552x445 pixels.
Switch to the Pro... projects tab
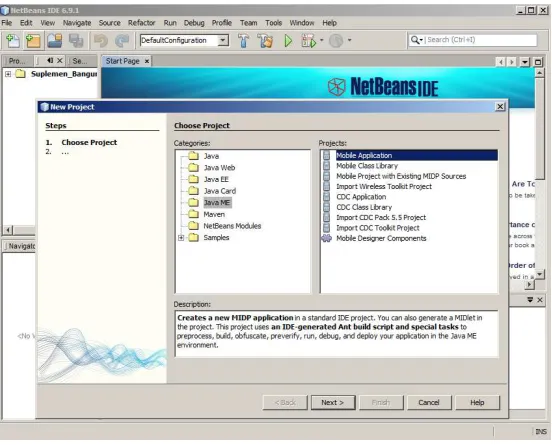[x=17, y=61]
